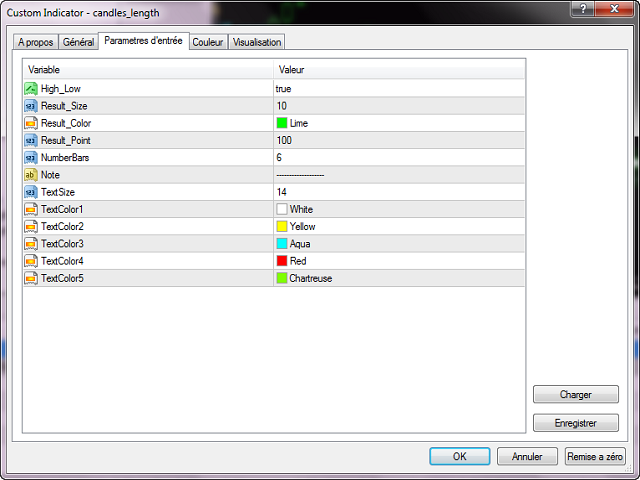Click the TextColor5 color type icon
640x480 pixels.
click(31, 278)
